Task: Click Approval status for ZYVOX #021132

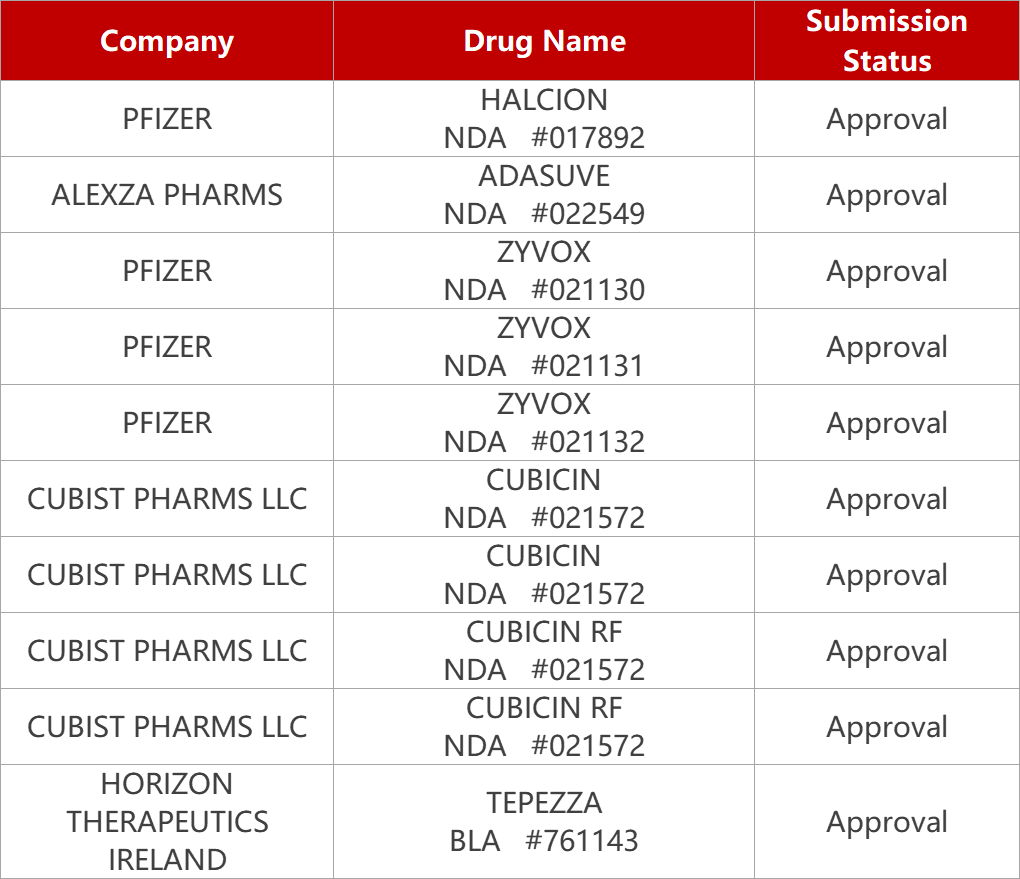Action: 886,423
